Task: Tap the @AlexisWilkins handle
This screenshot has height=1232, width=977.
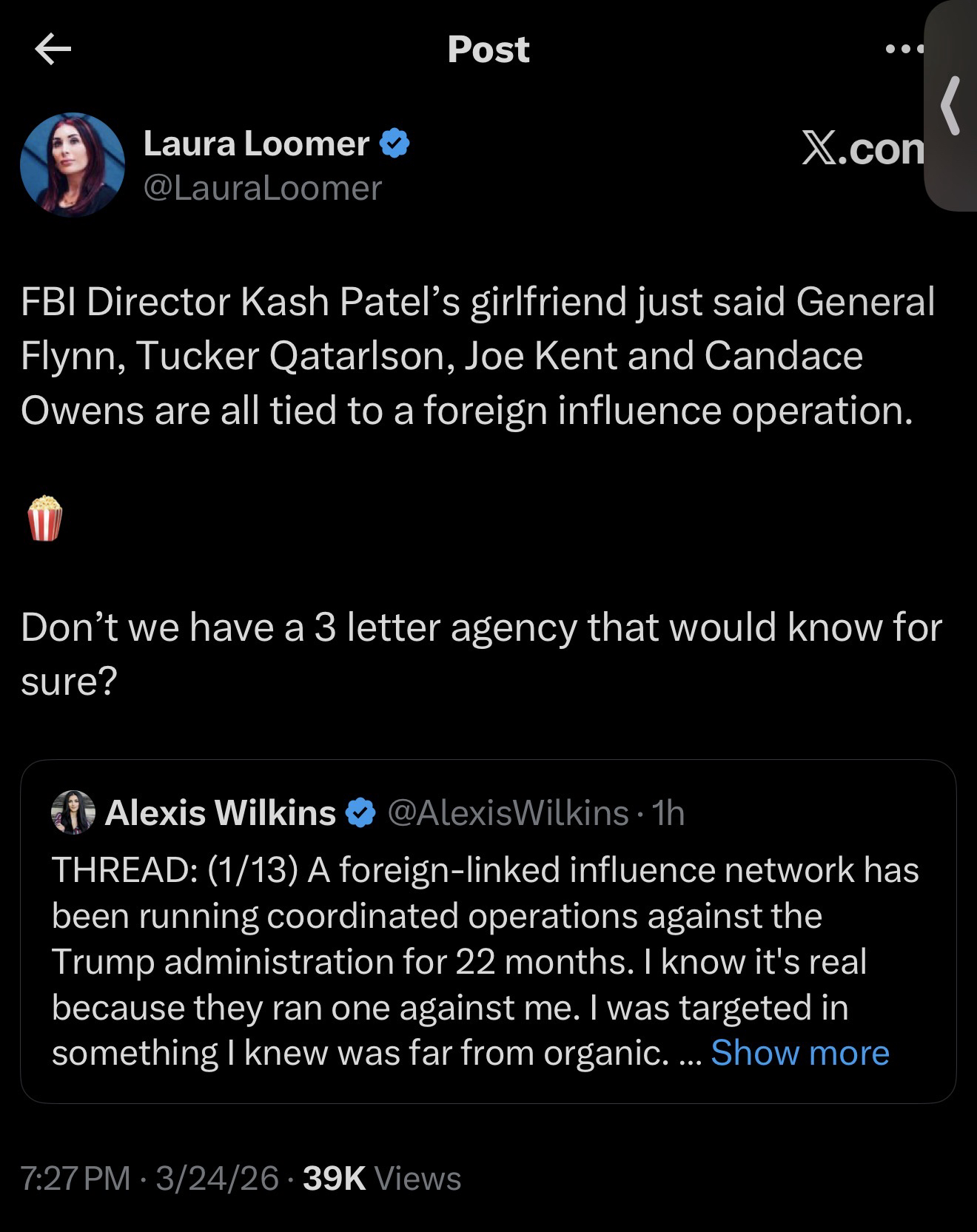Action: (508, 812)
